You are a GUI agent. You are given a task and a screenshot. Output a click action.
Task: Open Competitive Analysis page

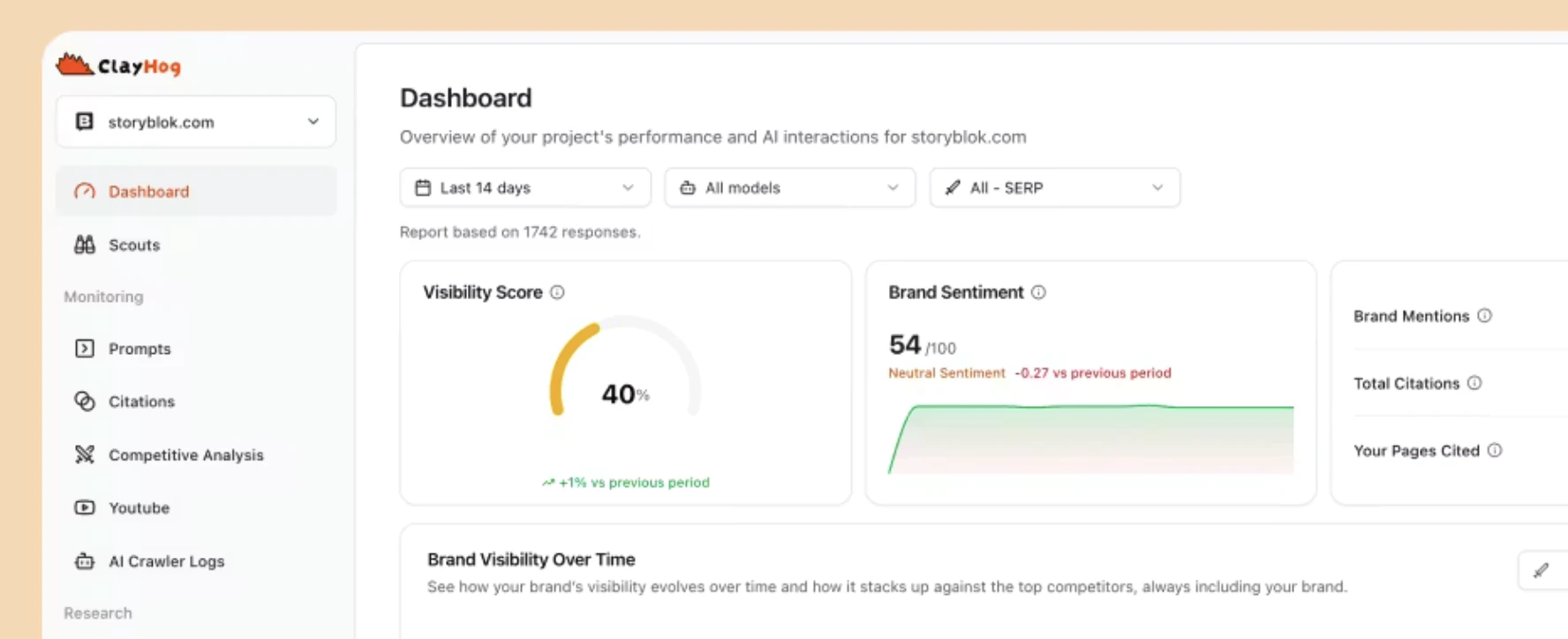(x=196, y=455)
